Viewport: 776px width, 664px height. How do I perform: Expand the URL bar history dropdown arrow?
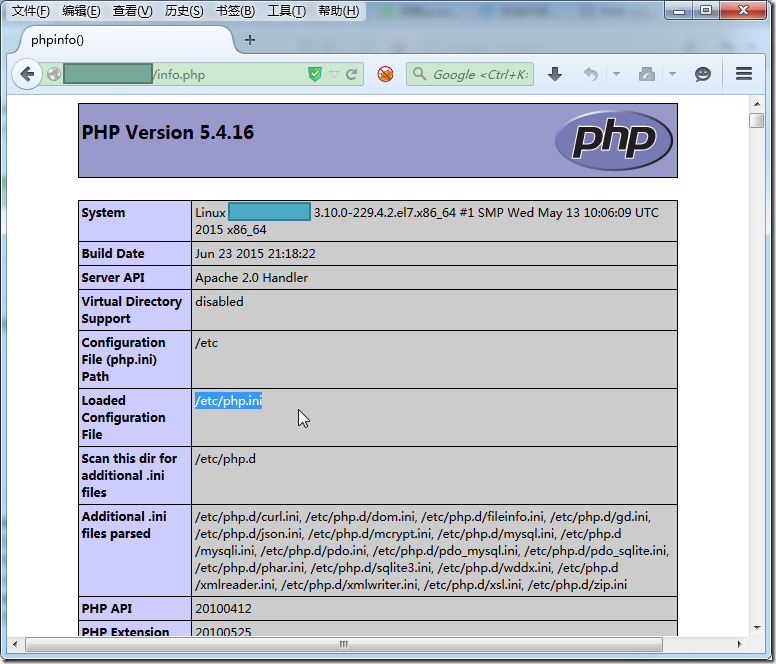(x=335, y=74)
